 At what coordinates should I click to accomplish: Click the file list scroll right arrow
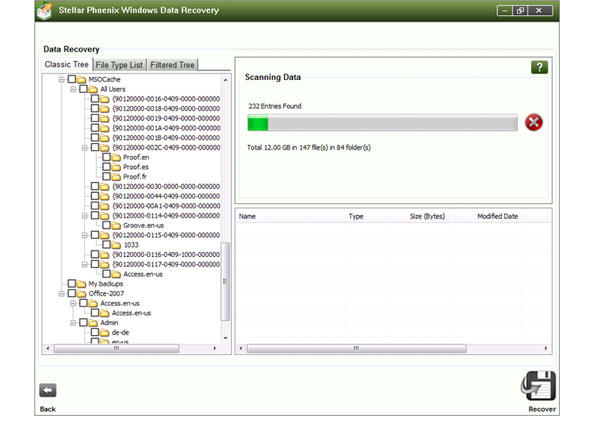click(x=546, y=348)
